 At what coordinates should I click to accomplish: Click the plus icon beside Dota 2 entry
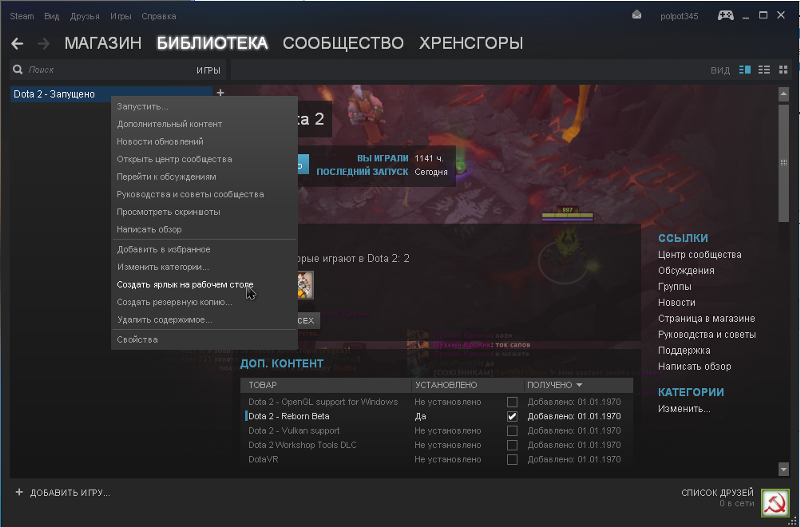pos(220,93)
